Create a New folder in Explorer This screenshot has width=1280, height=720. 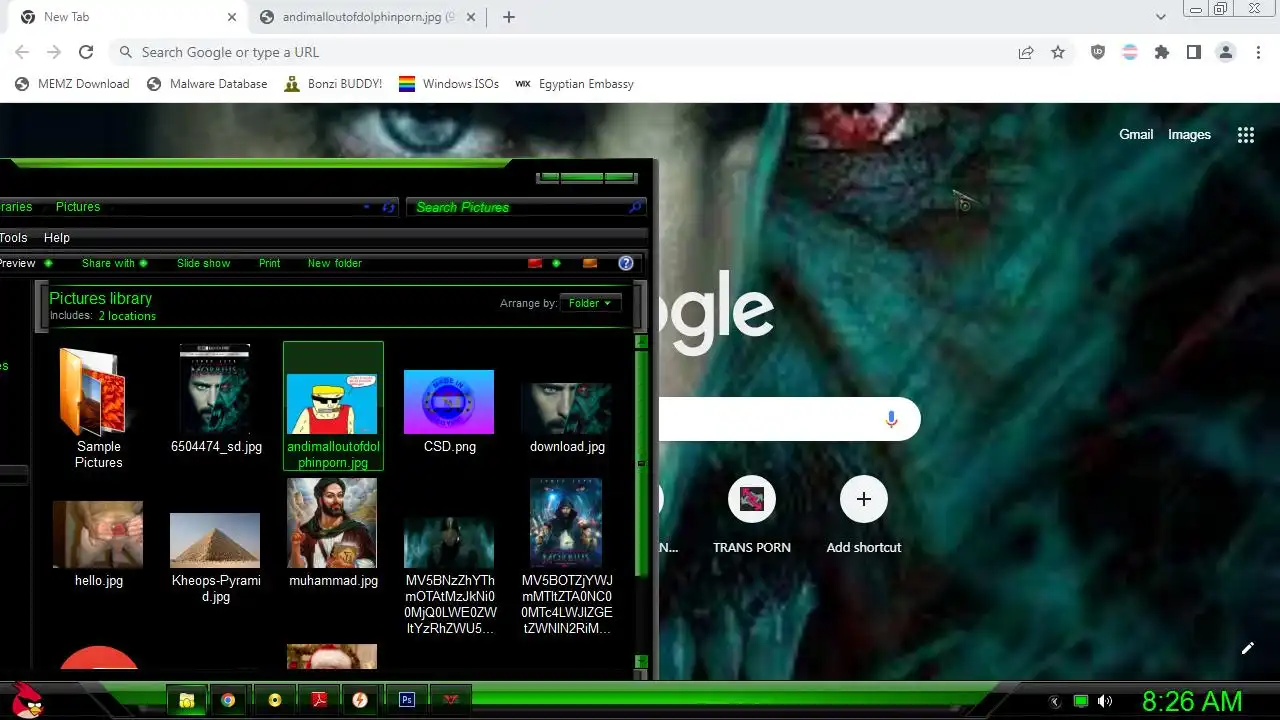pos(334,263)
